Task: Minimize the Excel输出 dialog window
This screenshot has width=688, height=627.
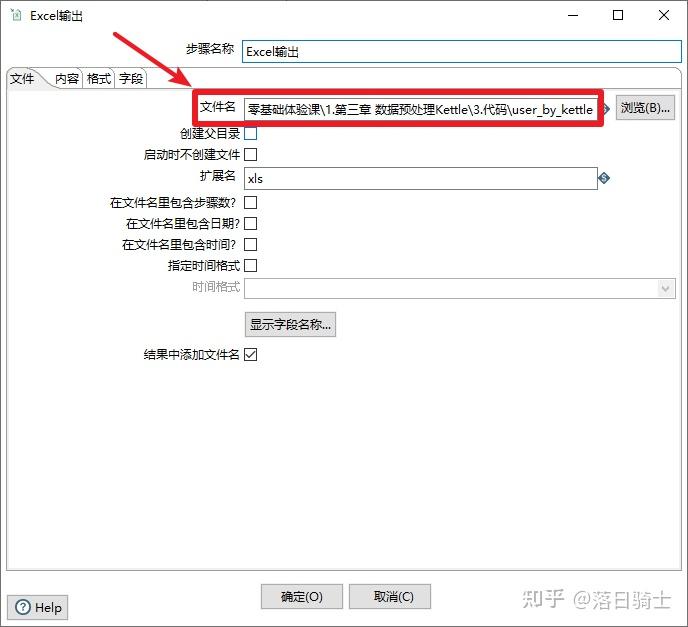Action: point(573,15)
